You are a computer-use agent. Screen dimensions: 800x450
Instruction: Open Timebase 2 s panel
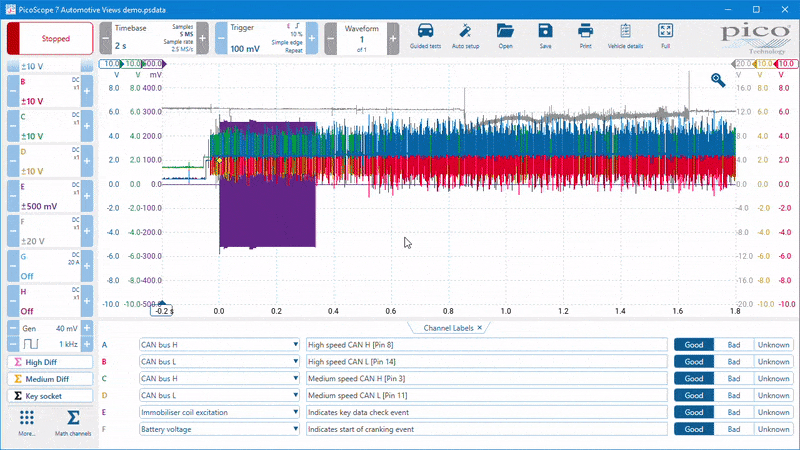(x=154, y=38)
